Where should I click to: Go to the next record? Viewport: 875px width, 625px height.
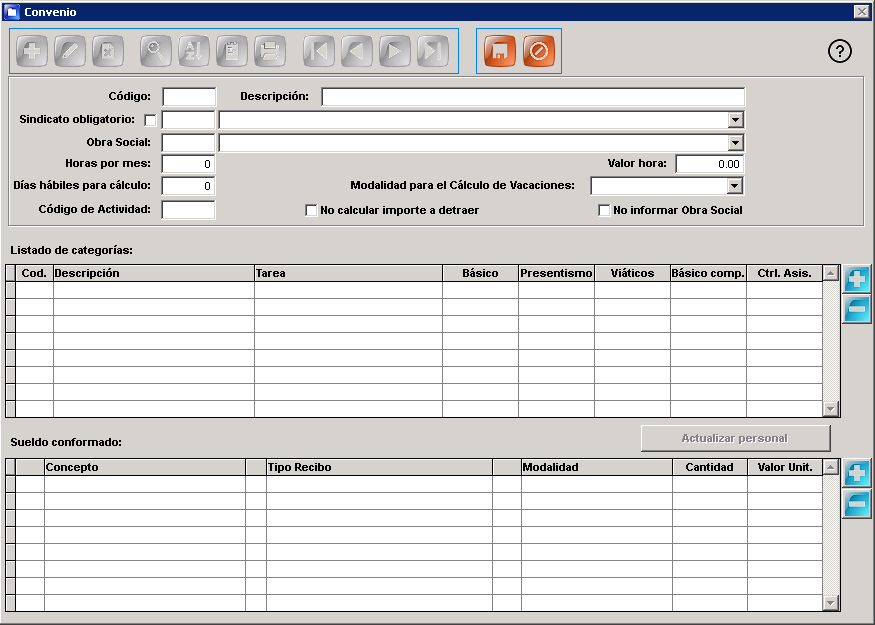point(395,51)
